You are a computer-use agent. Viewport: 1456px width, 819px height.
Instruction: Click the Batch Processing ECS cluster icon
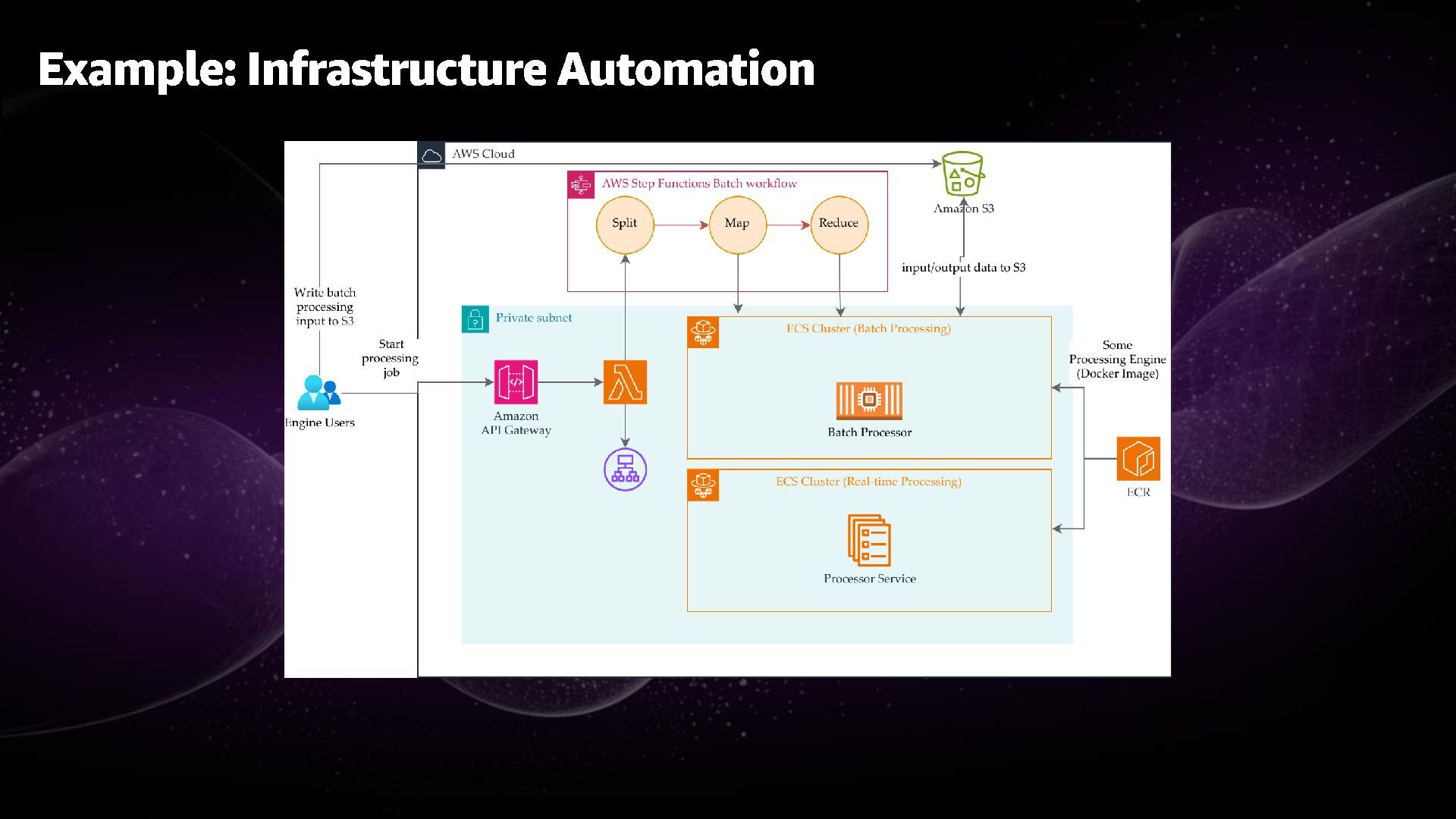coord(703,332)
